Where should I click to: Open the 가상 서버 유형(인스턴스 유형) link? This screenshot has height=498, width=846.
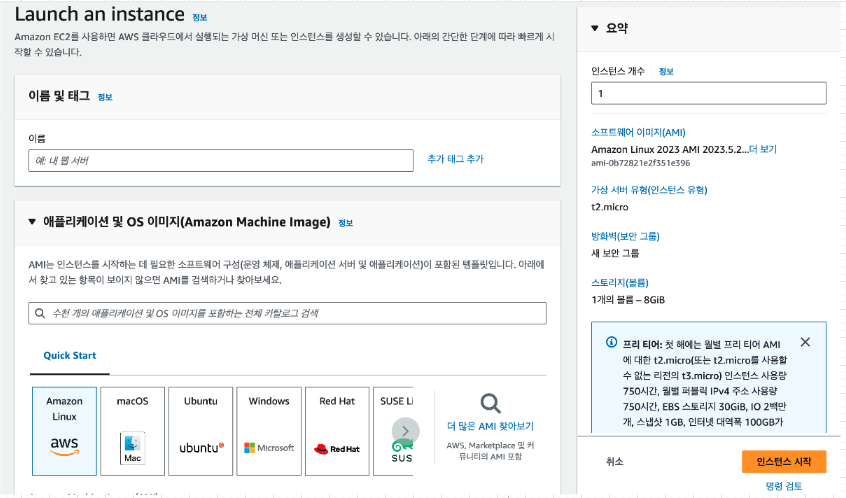(x=649, y=190)
